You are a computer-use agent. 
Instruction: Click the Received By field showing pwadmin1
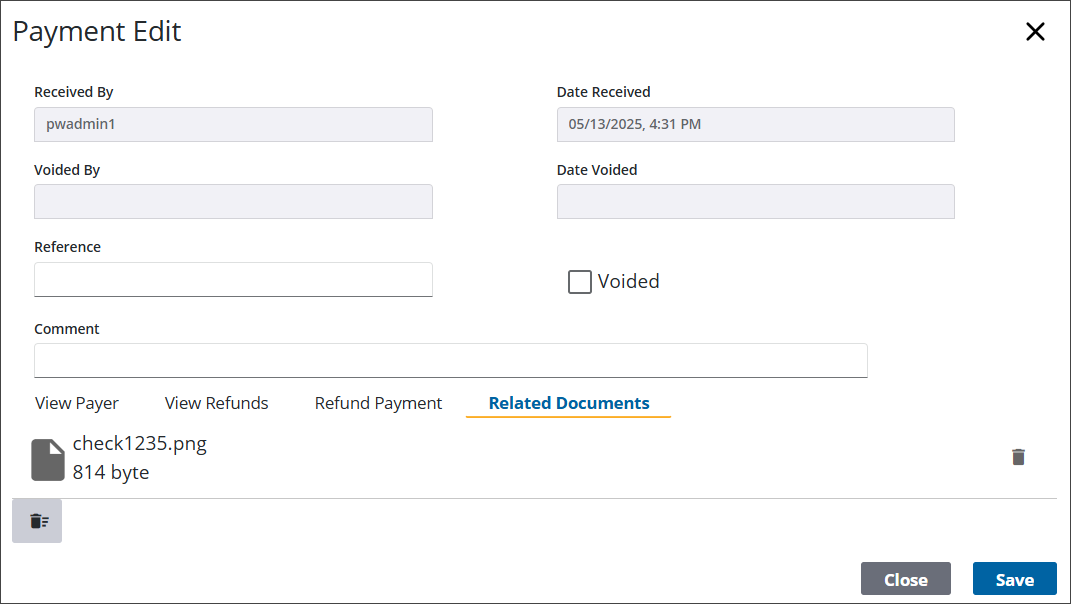(233, 124)
